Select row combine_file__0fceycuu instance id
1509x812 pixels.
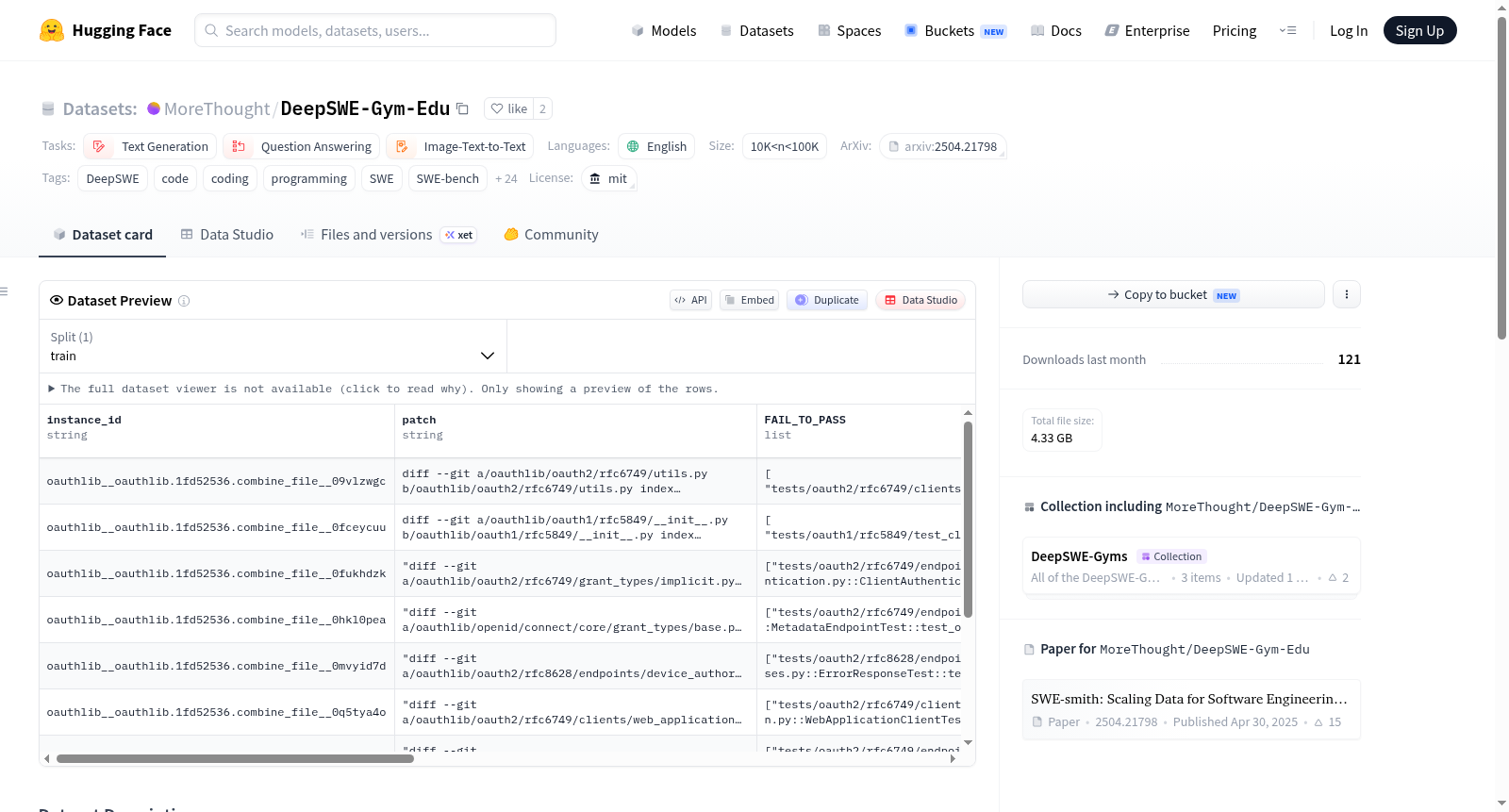(x=216, y=527)
